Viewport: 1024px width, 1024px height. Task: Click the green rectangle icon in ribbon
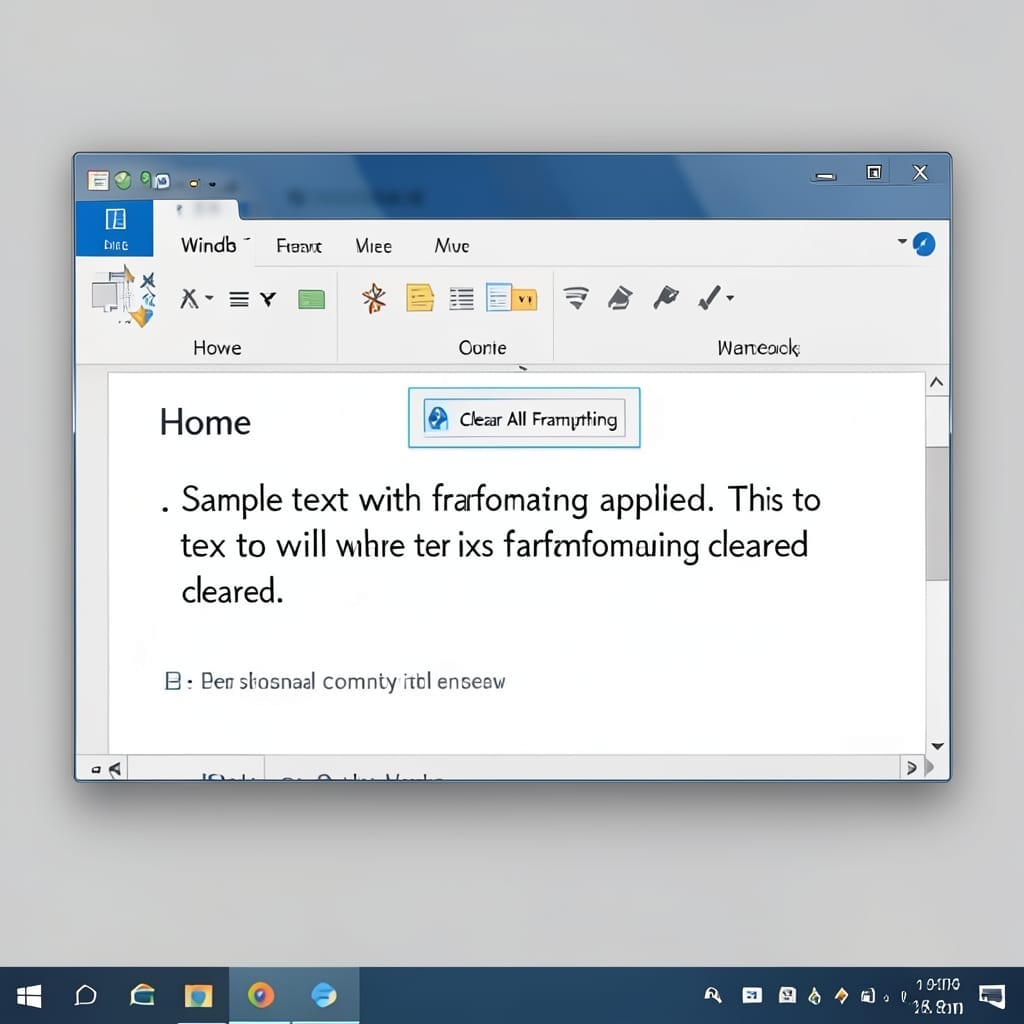(x=312, y=299)
